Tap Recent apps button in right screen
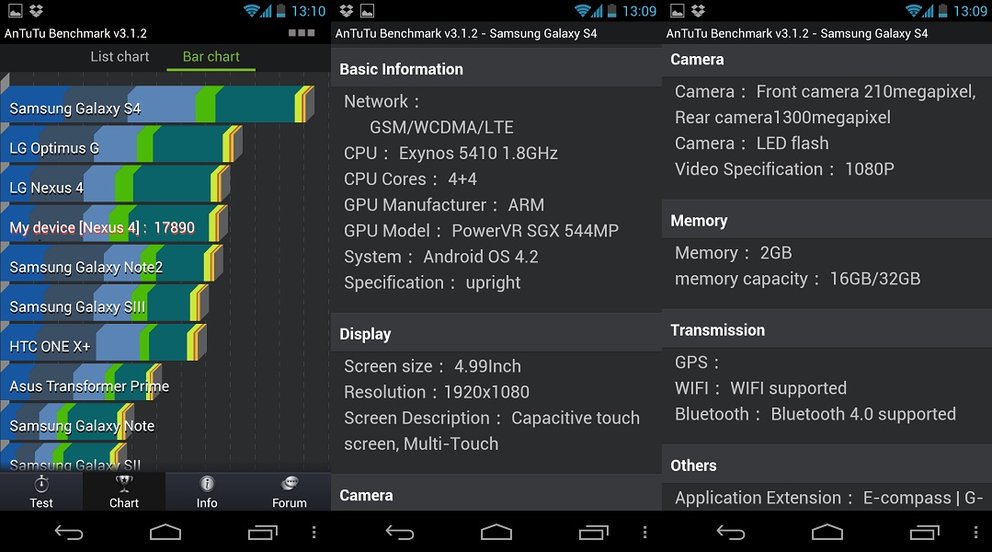 (924, 532)
